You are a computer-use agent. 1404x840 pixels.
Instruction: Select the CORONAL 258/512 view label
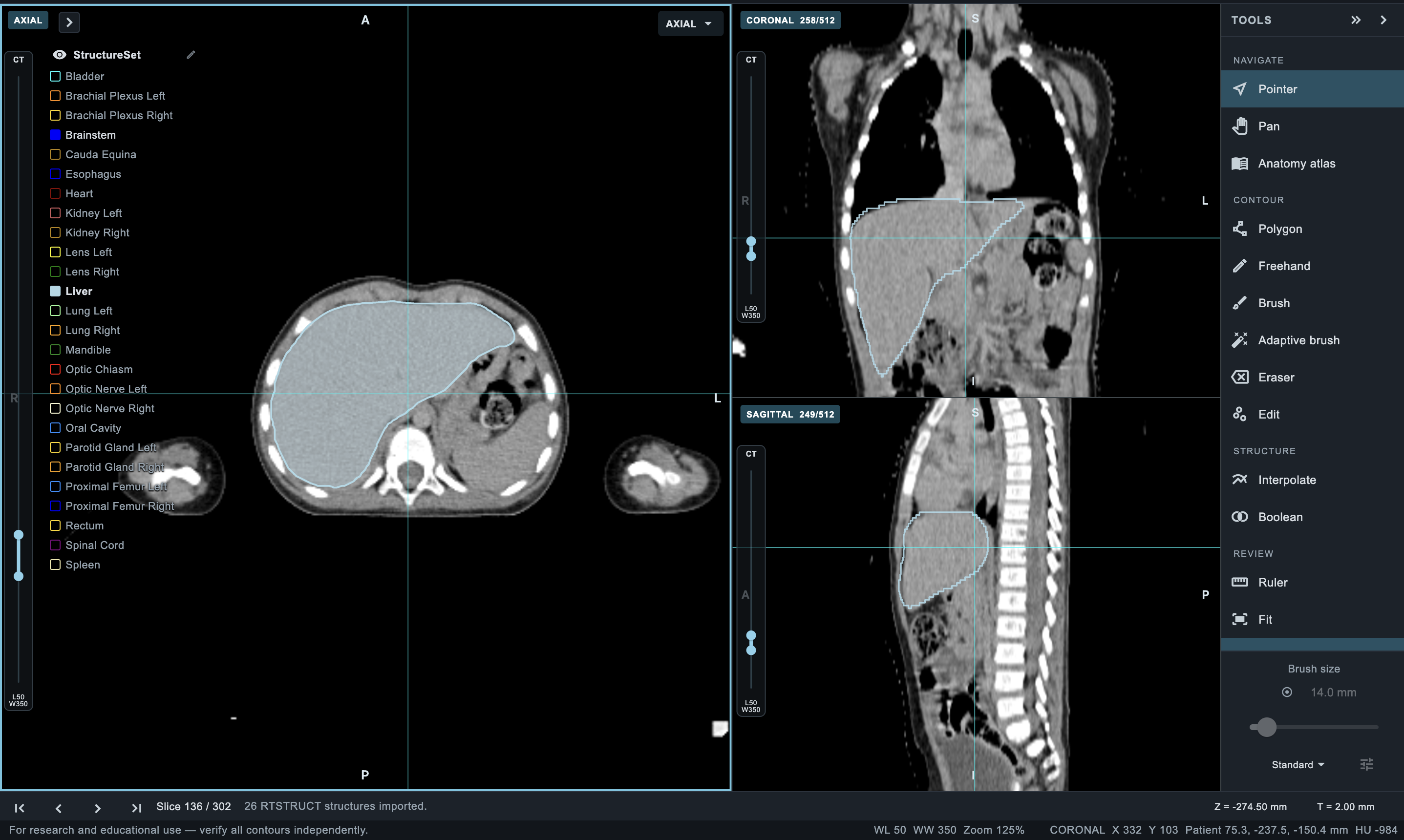tap(790, 21)
